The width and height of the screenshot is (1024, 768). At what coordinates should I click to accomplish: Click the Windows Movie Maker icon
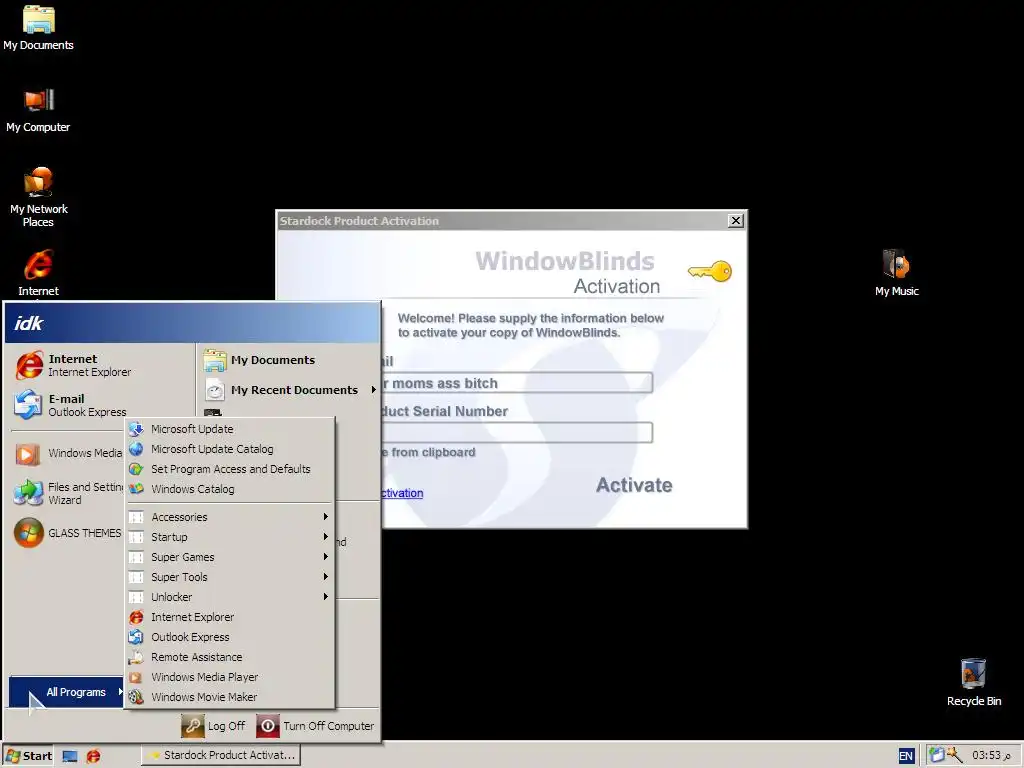(136, 697)
